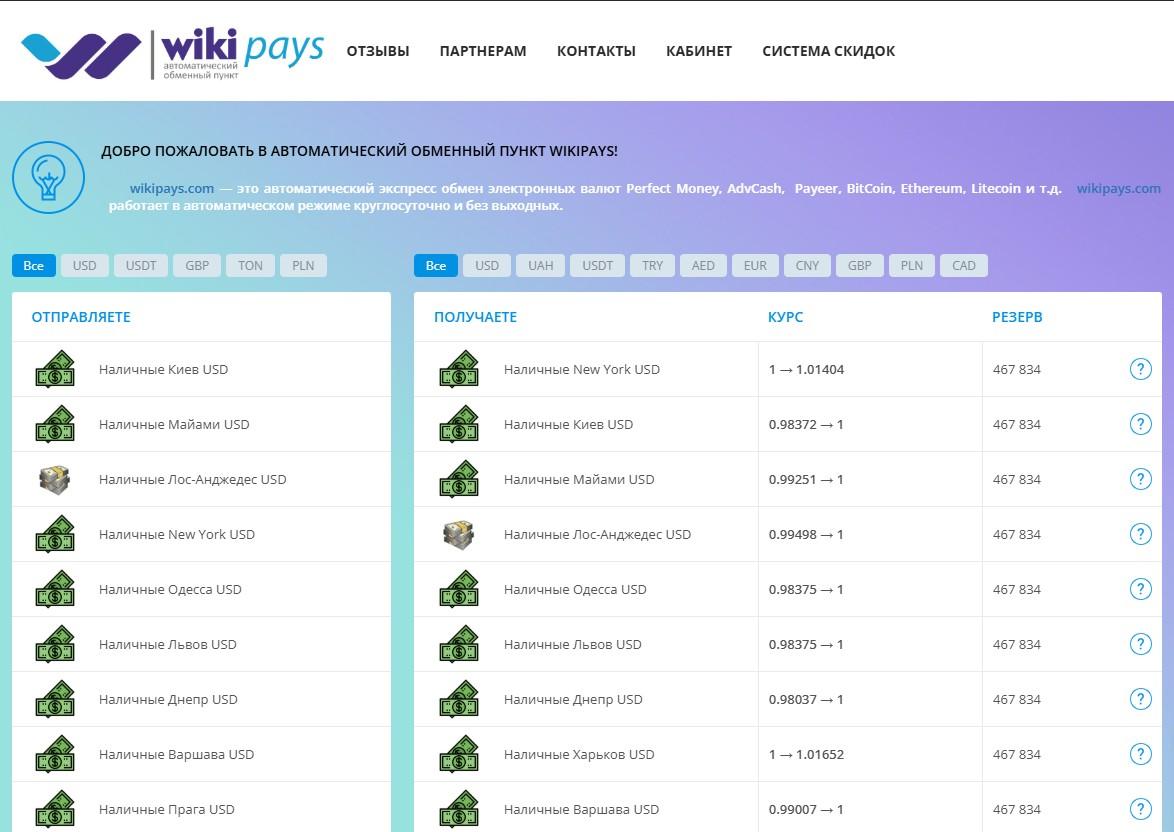Click cash icon for receive Харьков USD
The width and height of the screenshot is (1174, 832).
[x=459, y=754]
